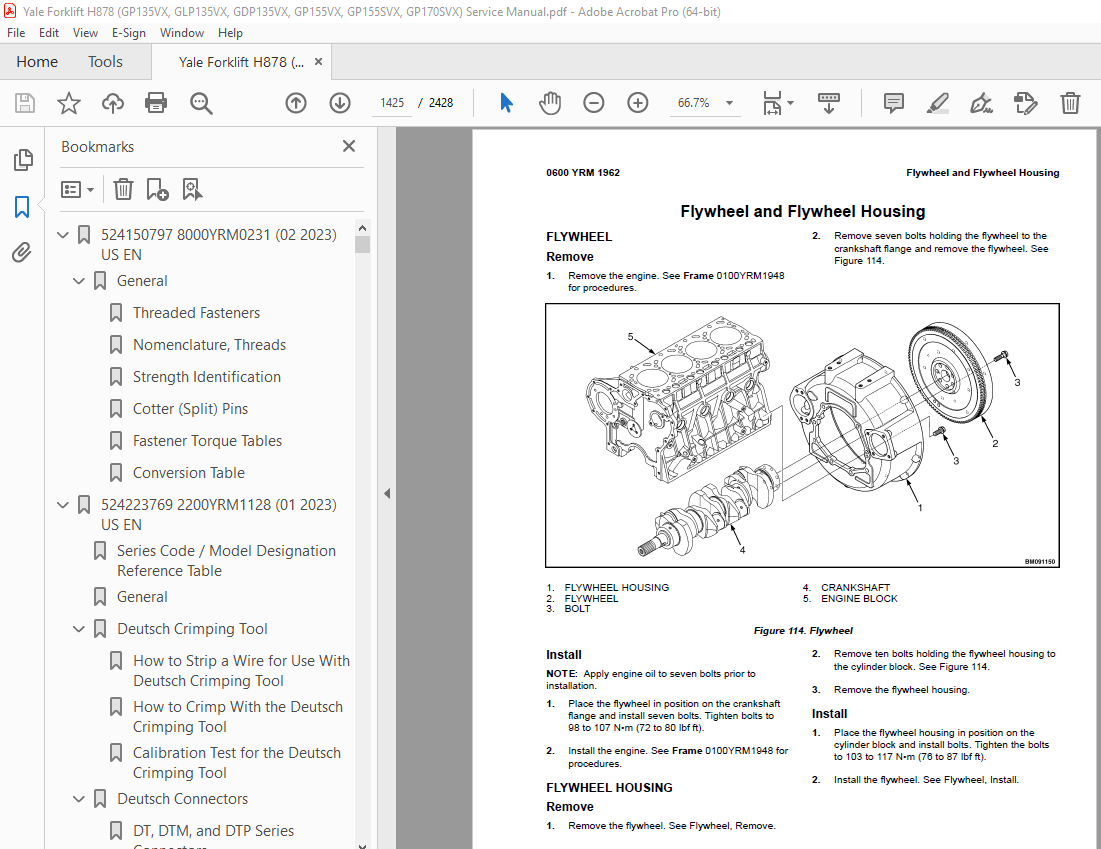Collapse the 524223769 2200YRM1128 bookmark
This screenshot has height=849, width=1101.
62,506
